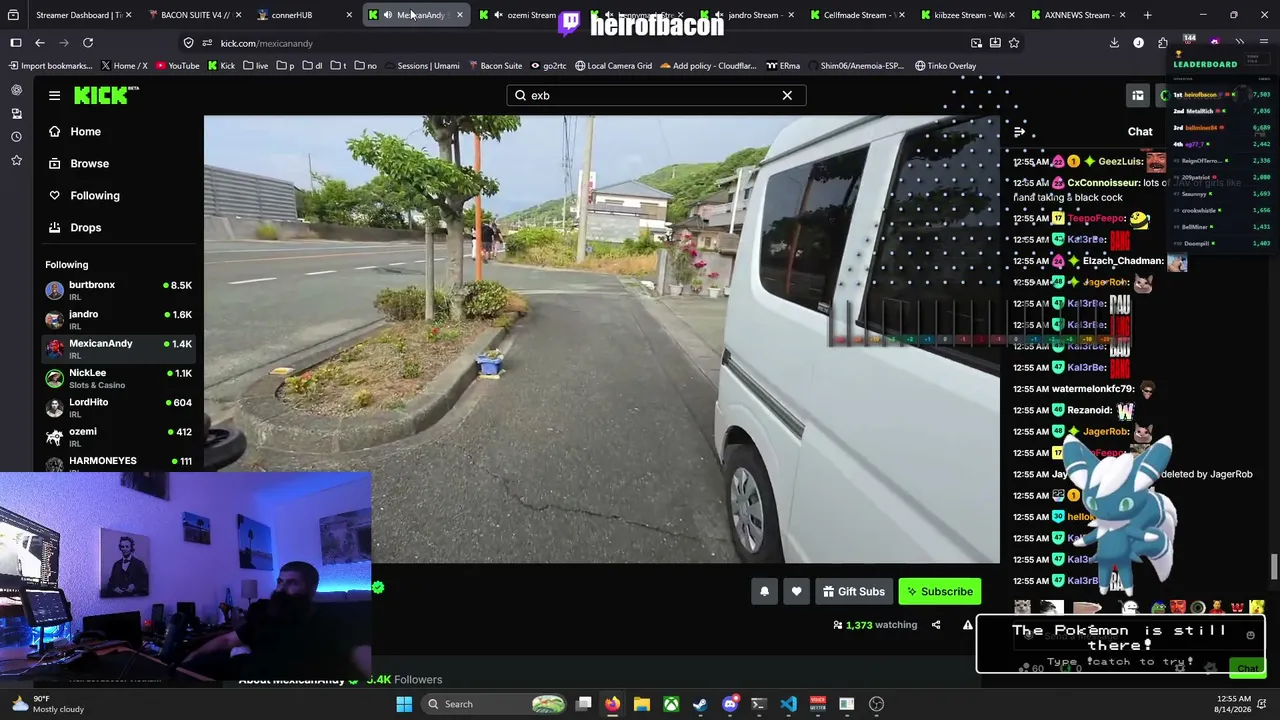The height and width of the screenshot is (720, 1280).
Task: Open Sessions | Umami bookmark
Action: pyautogui.click(x=420, y=66)
